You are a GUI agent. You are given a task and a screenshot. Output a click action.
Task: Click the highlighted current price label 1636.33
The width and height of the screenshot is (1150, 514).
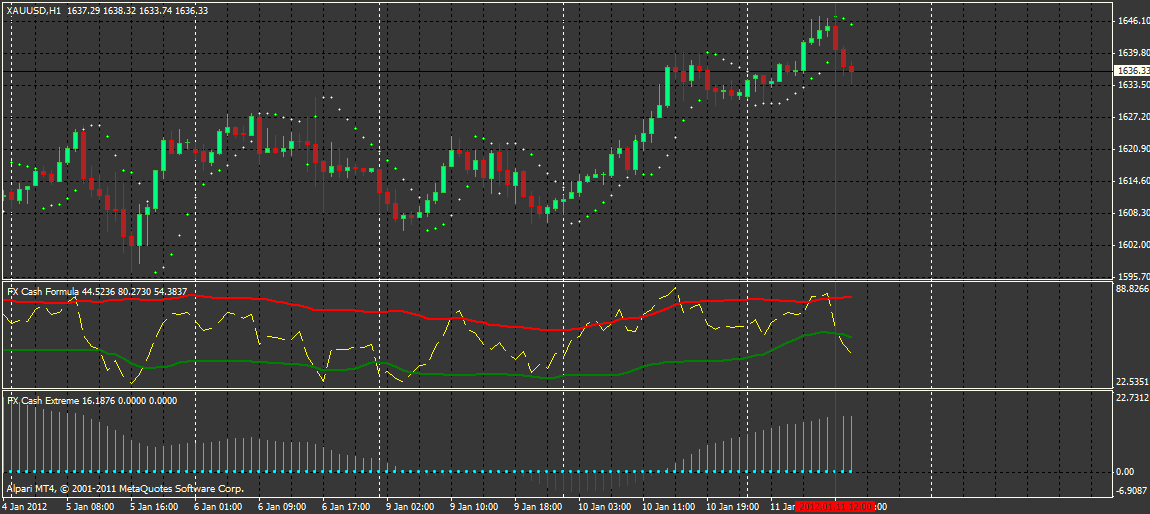click(1132, 71)
